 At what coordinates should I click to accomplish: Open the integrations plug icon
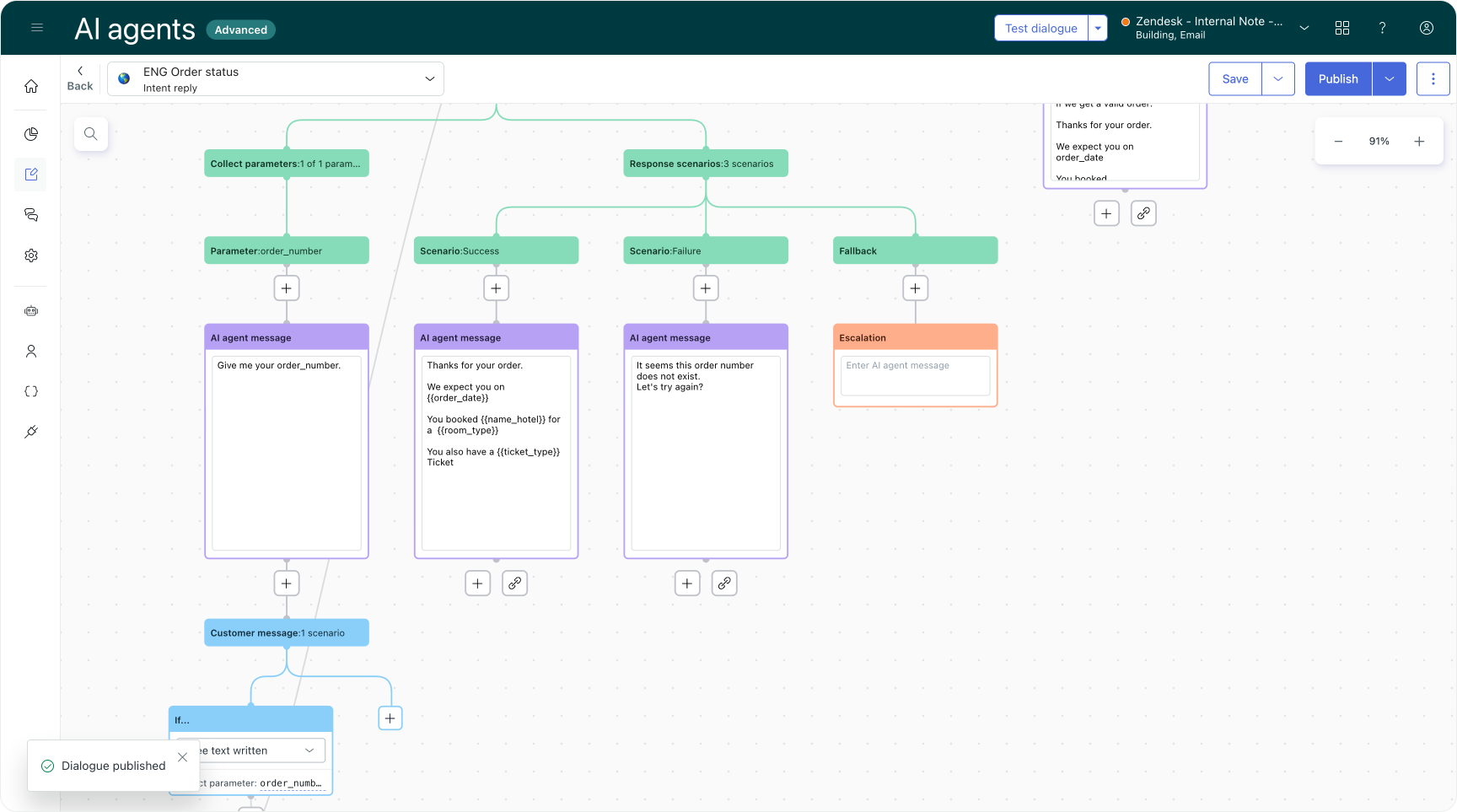click(x=31, y=432)
